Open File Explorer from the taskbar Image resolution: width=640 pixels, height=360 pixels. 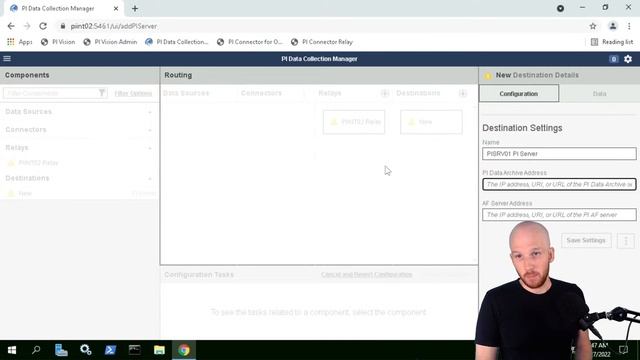tap(159, 350)
